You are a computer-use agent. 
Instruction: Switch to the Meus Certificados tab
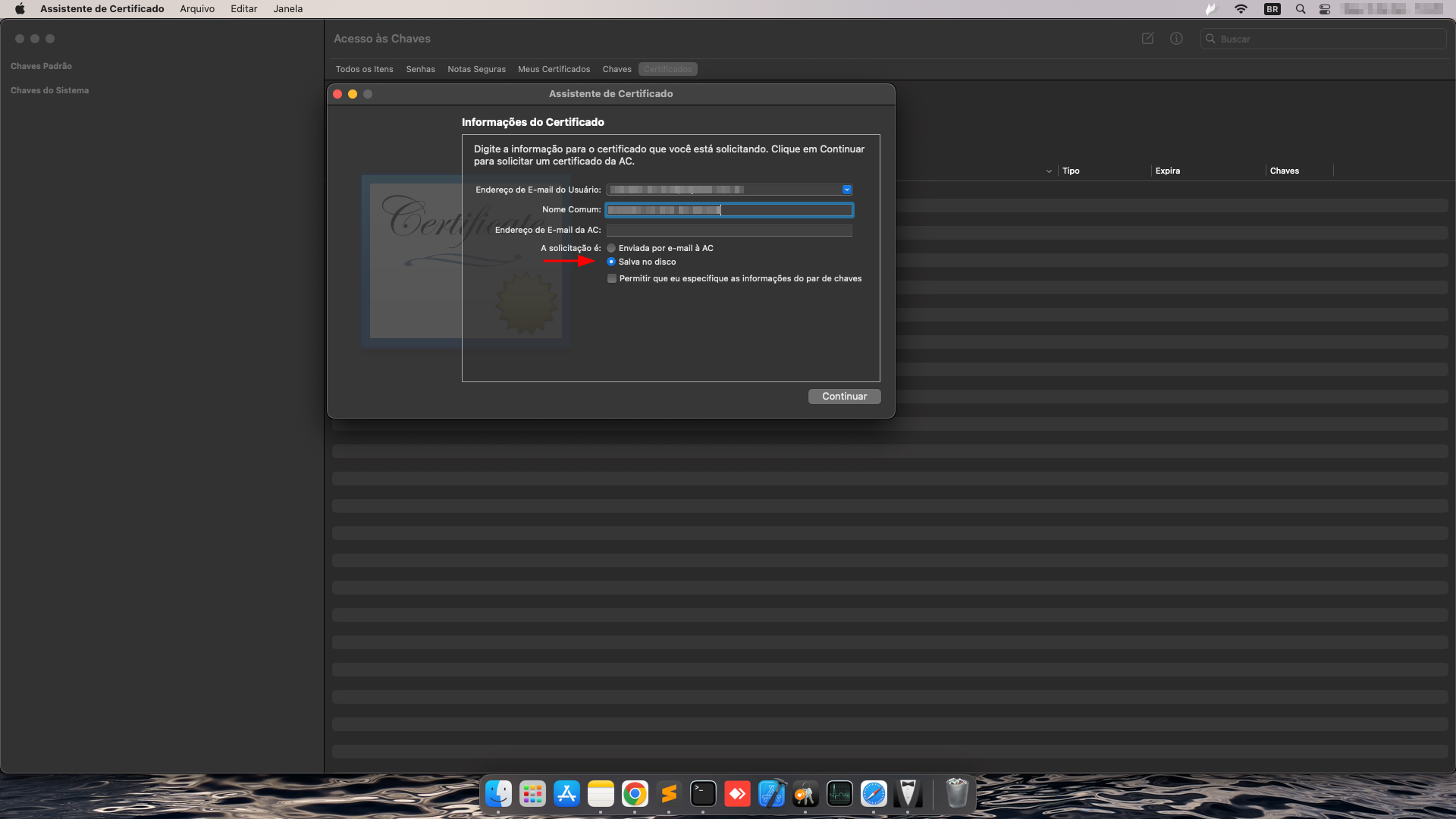click(554, 69)
